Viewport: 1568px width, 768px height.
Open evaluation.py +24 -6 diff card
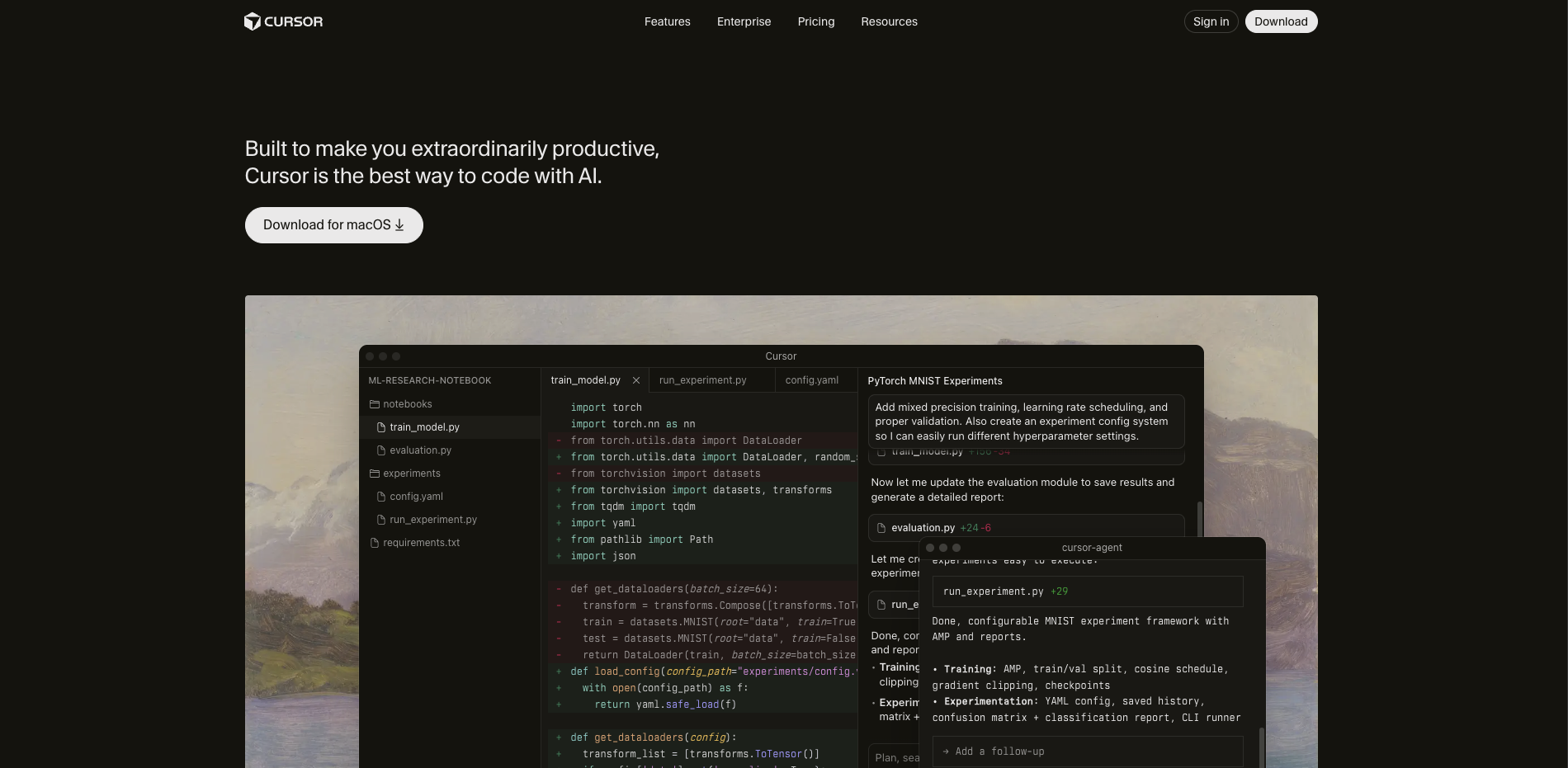(x=1026, y=528)
